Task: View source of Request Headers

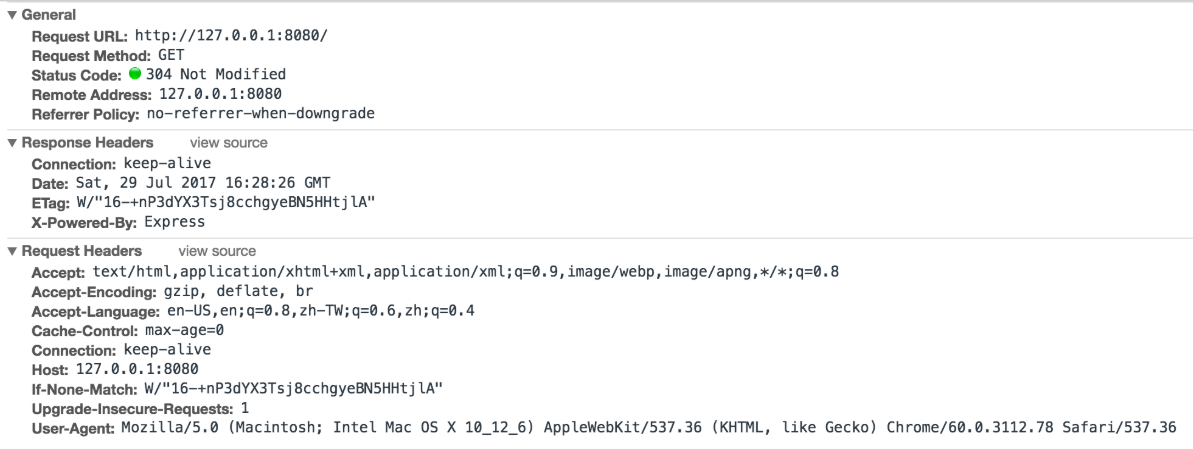Action: 218,251
